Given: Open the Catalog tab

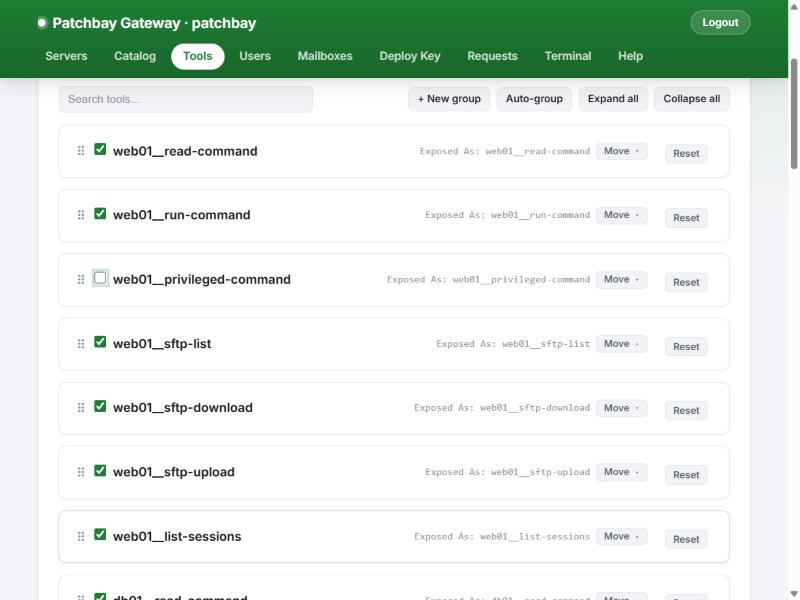Looking at the screenshot, I should (135, 56).
